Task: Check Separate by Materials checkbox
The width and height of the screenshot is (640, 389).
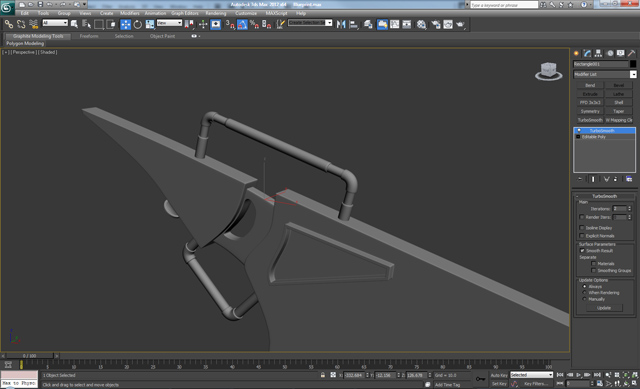Action: tap(593, 264)
